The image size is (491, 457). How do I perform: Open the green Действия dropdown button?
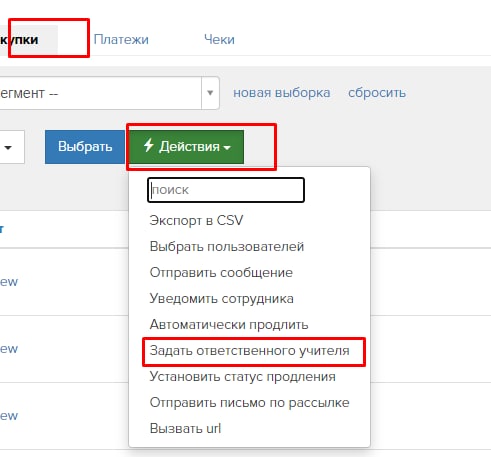[186, 147]
